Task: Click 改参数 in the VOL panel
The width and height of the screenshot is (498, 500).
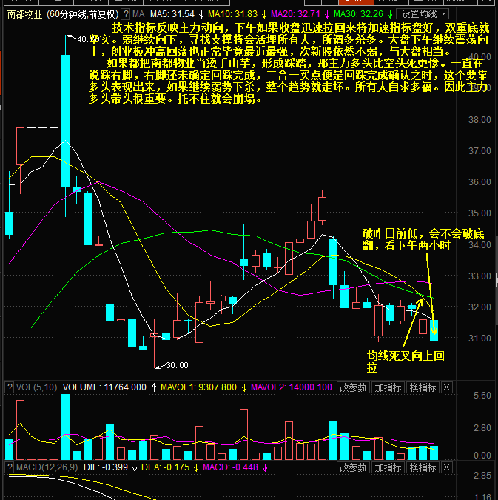Action: (353, 388)
